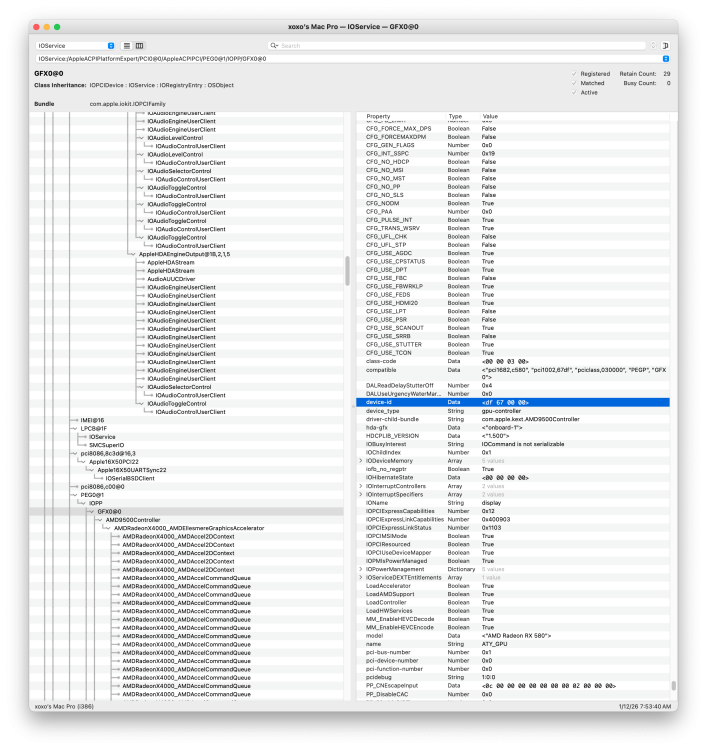
Task: Toggle the Matched checkbox
Action: [574, 83]
